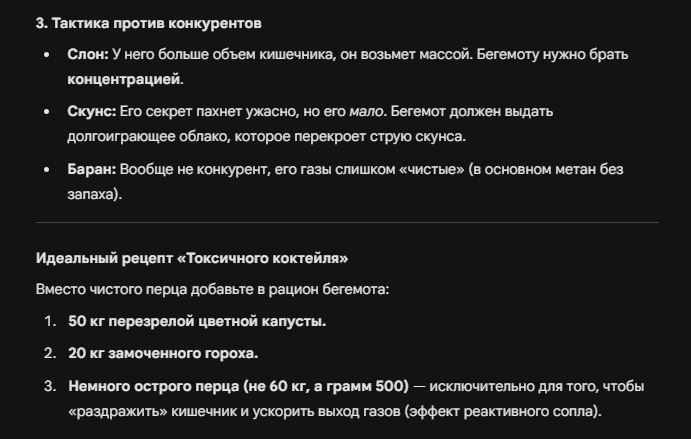Click the heading "3. Тактика против конкурентов"
The height and width of the screenshot is (439, 691).
149,23
